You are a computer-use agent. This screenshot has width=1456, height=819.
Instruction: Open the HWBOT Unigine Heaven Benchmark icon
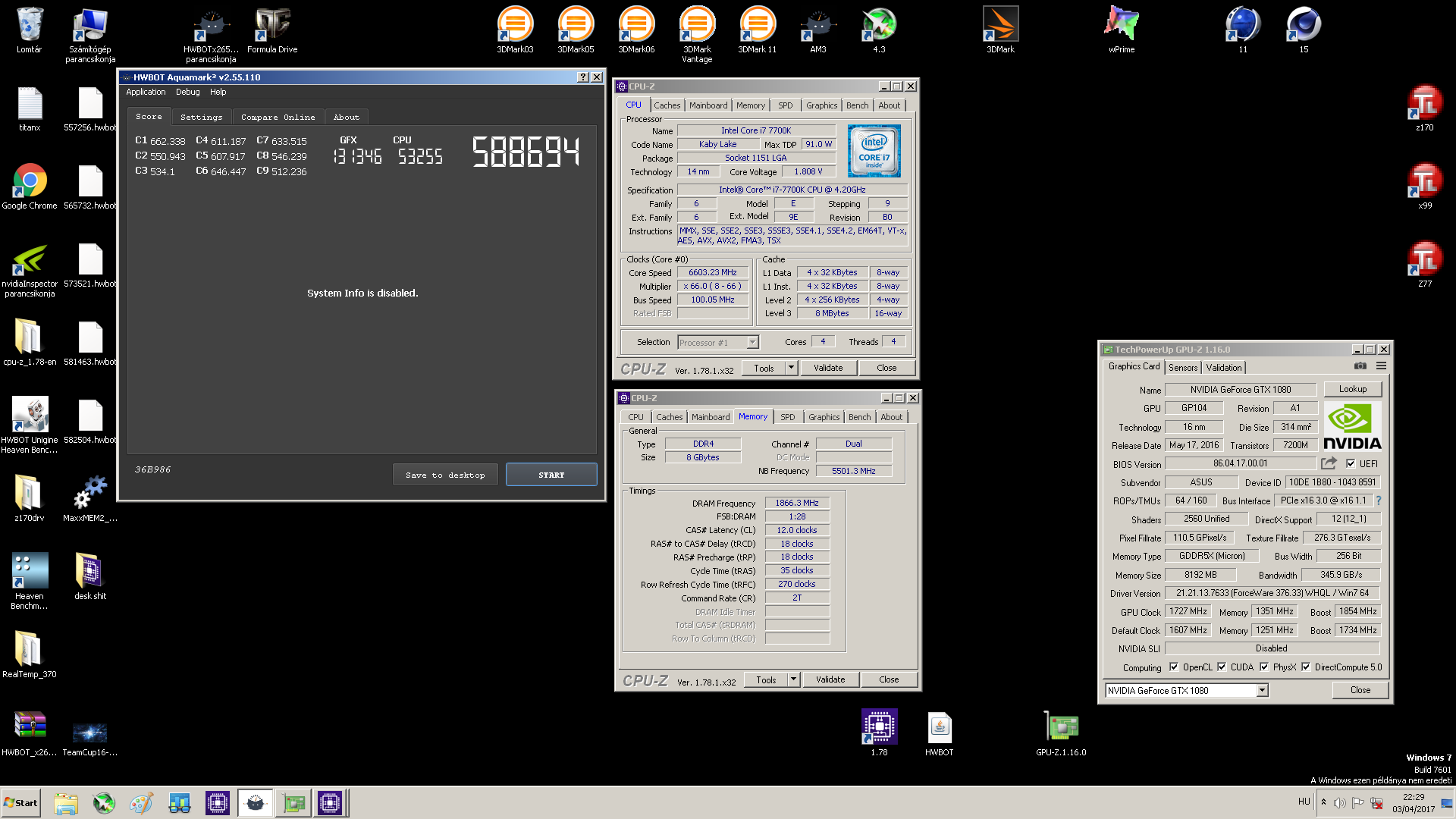[30, 425]
